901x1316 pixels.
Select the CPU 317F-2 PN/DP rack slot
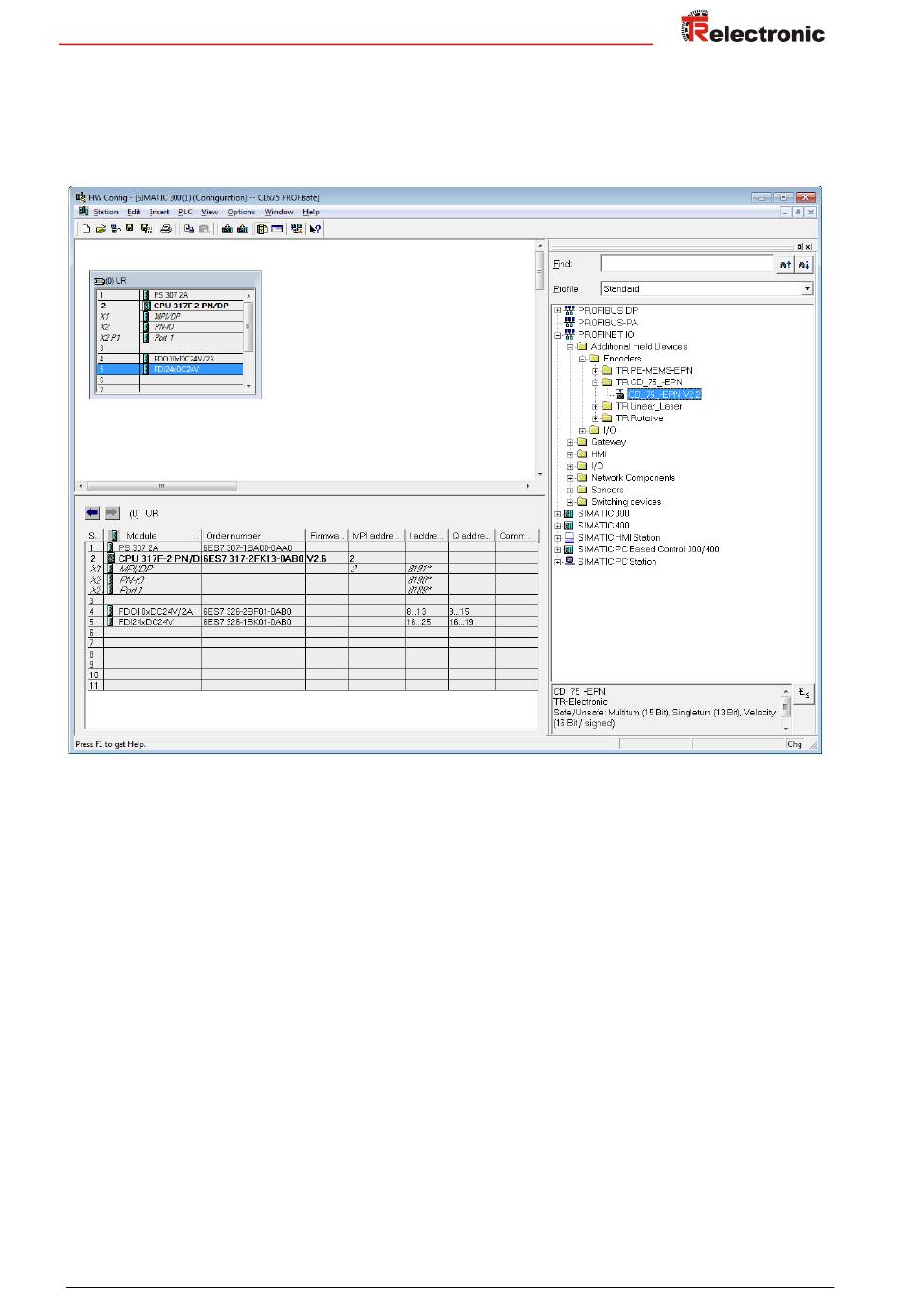168,306
